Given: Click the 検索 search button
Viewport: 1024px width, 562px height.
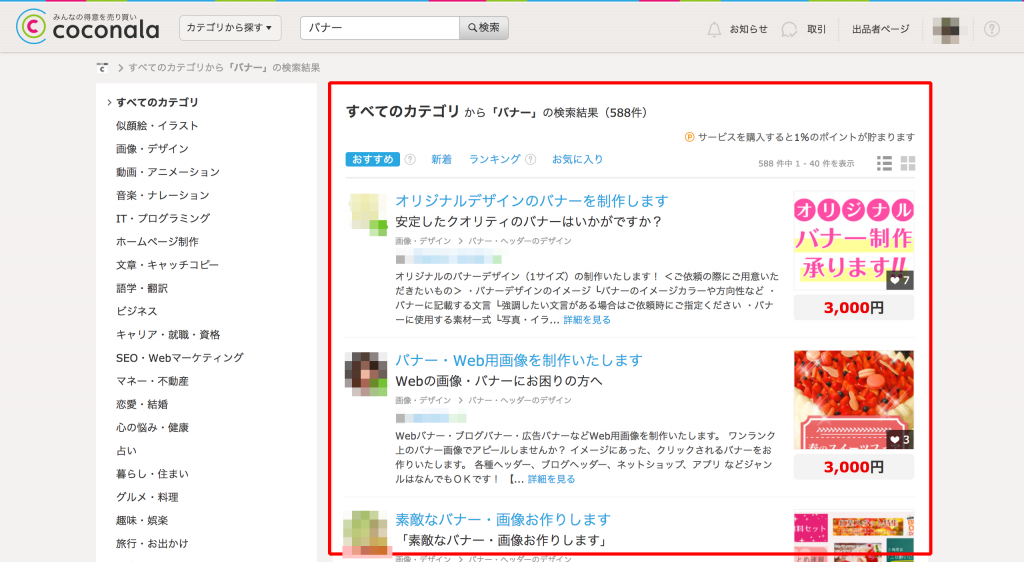Looking at the screenshot, I should pos(484,28).
